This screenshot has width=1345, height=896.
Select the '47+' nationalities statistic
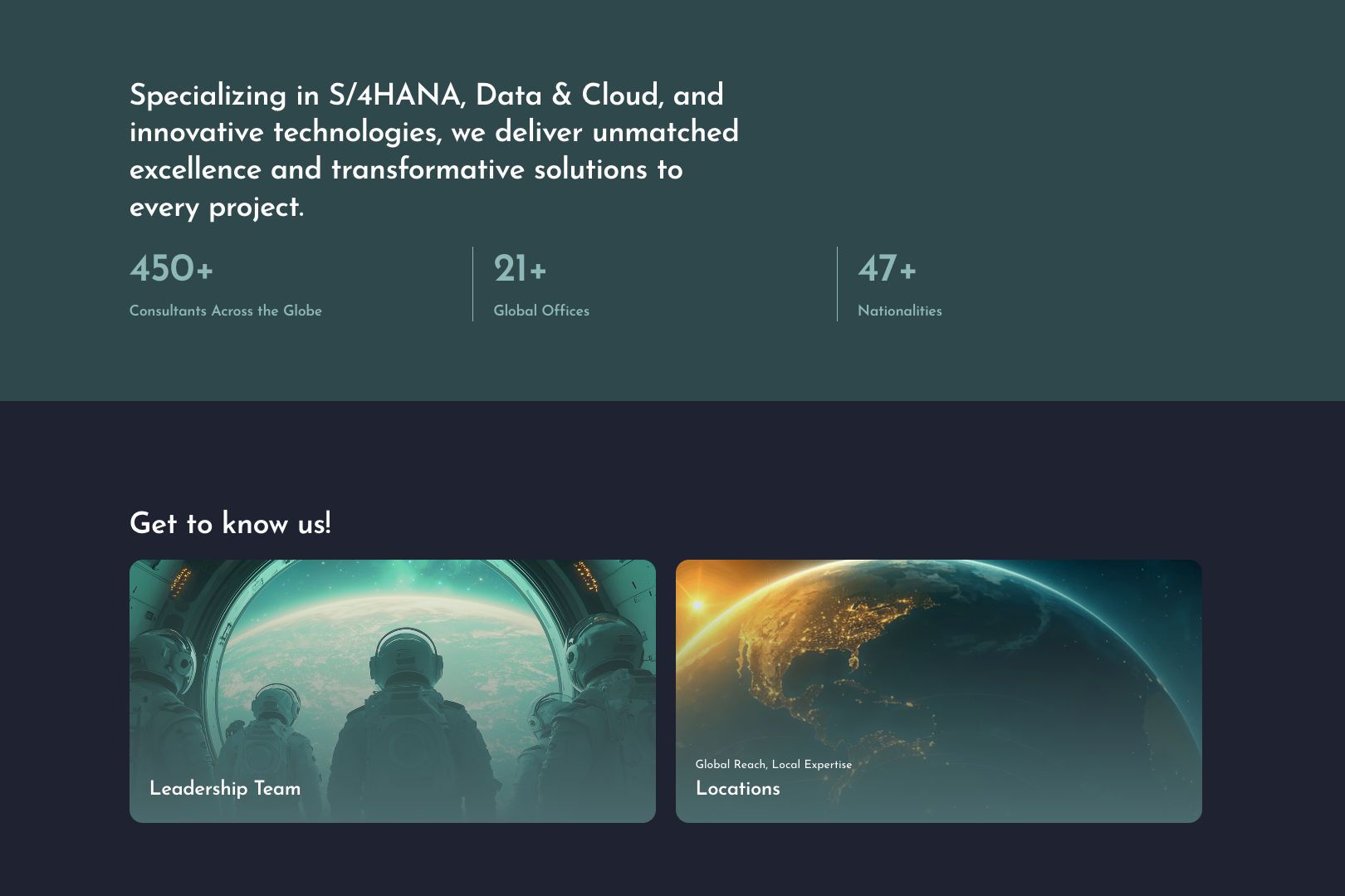point(888,269)
